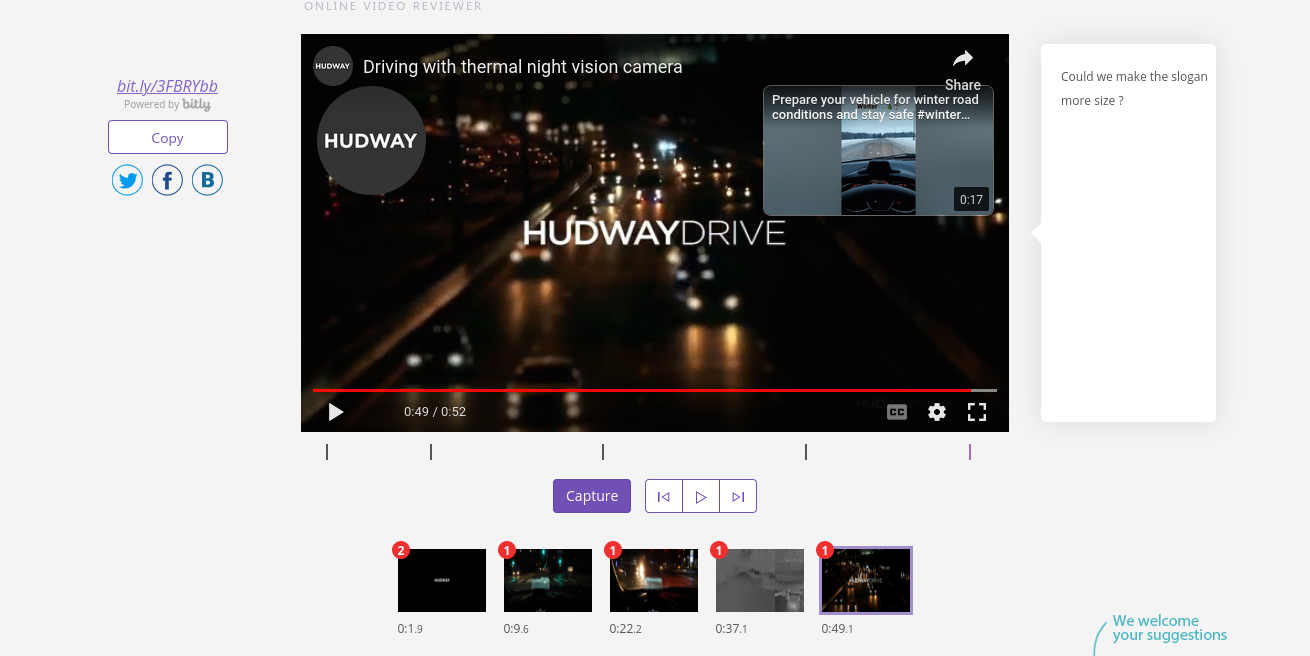The image size is (1310, 656).
Task: Open the 0:1.9 frame thumbnail
Action: click(442, 580)
